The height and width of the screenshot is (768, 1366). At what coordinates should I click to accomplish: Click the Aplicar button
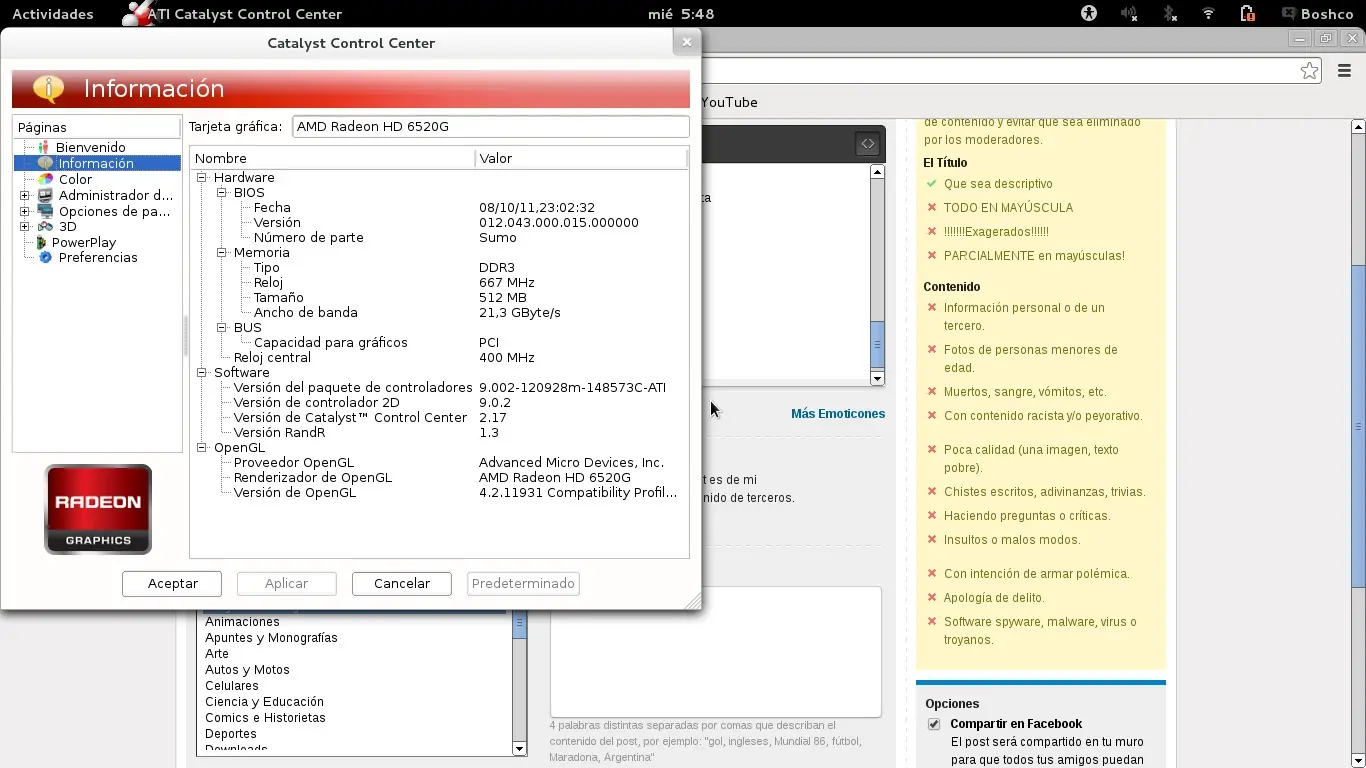[287, 584]
